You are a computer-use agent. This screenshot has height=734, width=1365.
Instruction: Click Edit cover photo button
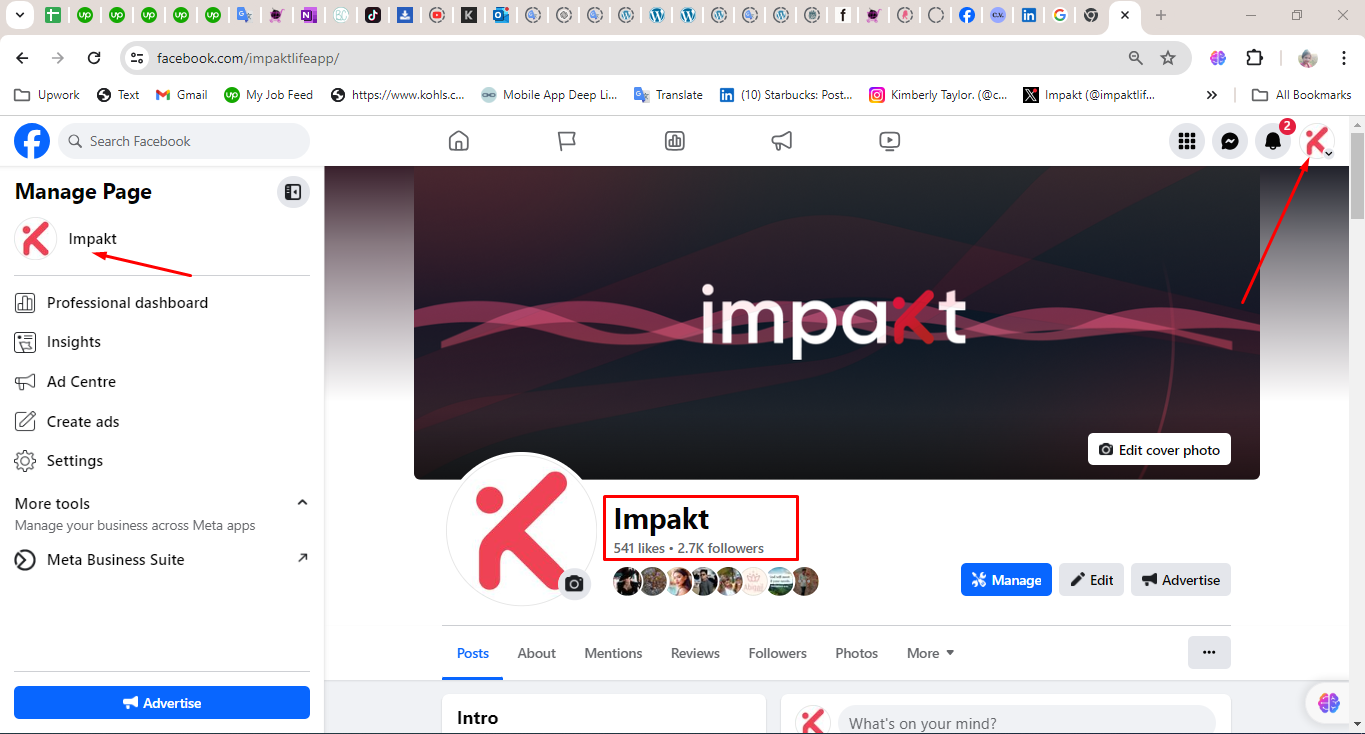tap(1159, 450)
